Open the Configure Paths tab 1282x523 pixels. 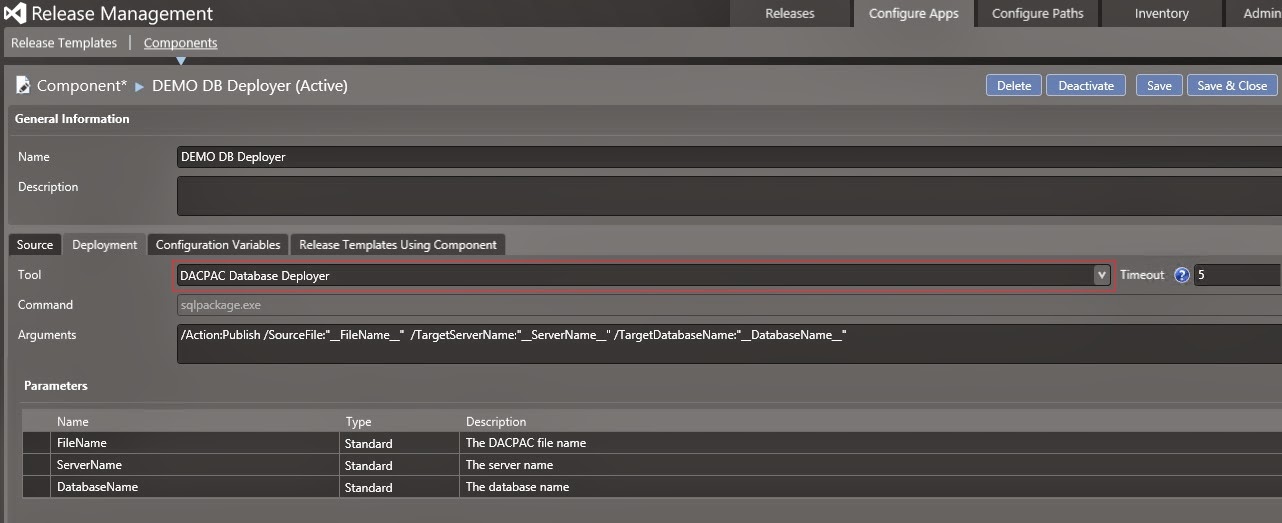click(1037, 13)
